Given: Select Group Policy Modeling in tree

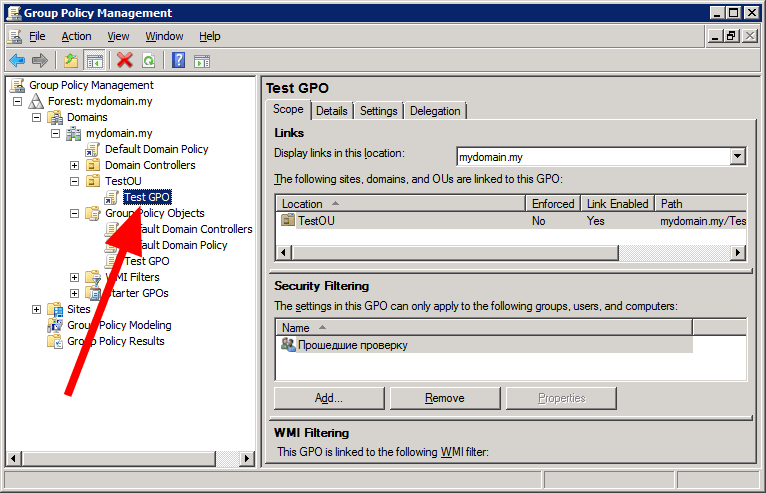Looking at the screenshot, I should pyautogui.click(x=119, y=325).
